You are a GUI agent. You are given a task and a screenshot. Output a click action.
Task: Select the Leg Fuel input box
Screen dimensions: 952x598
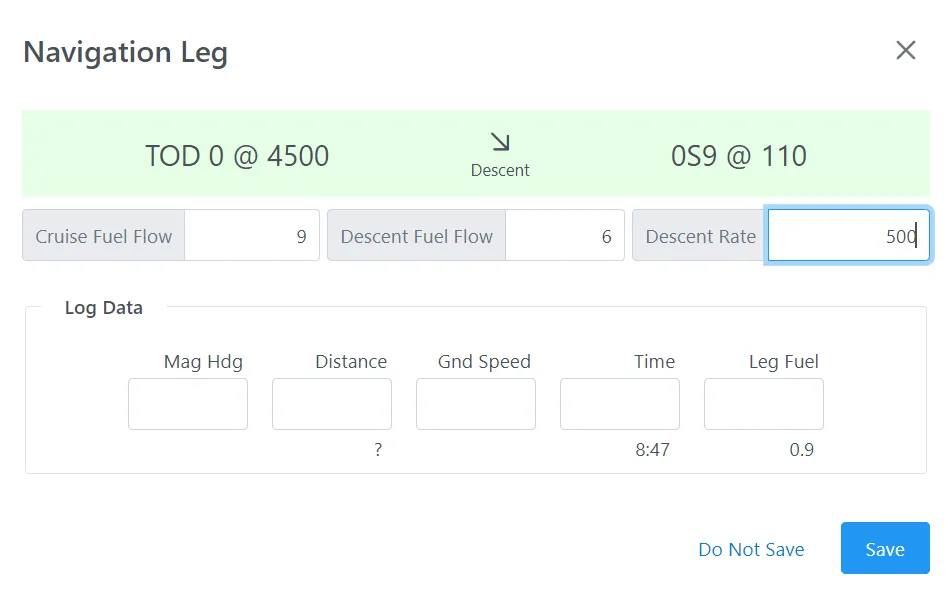point(764,404)
